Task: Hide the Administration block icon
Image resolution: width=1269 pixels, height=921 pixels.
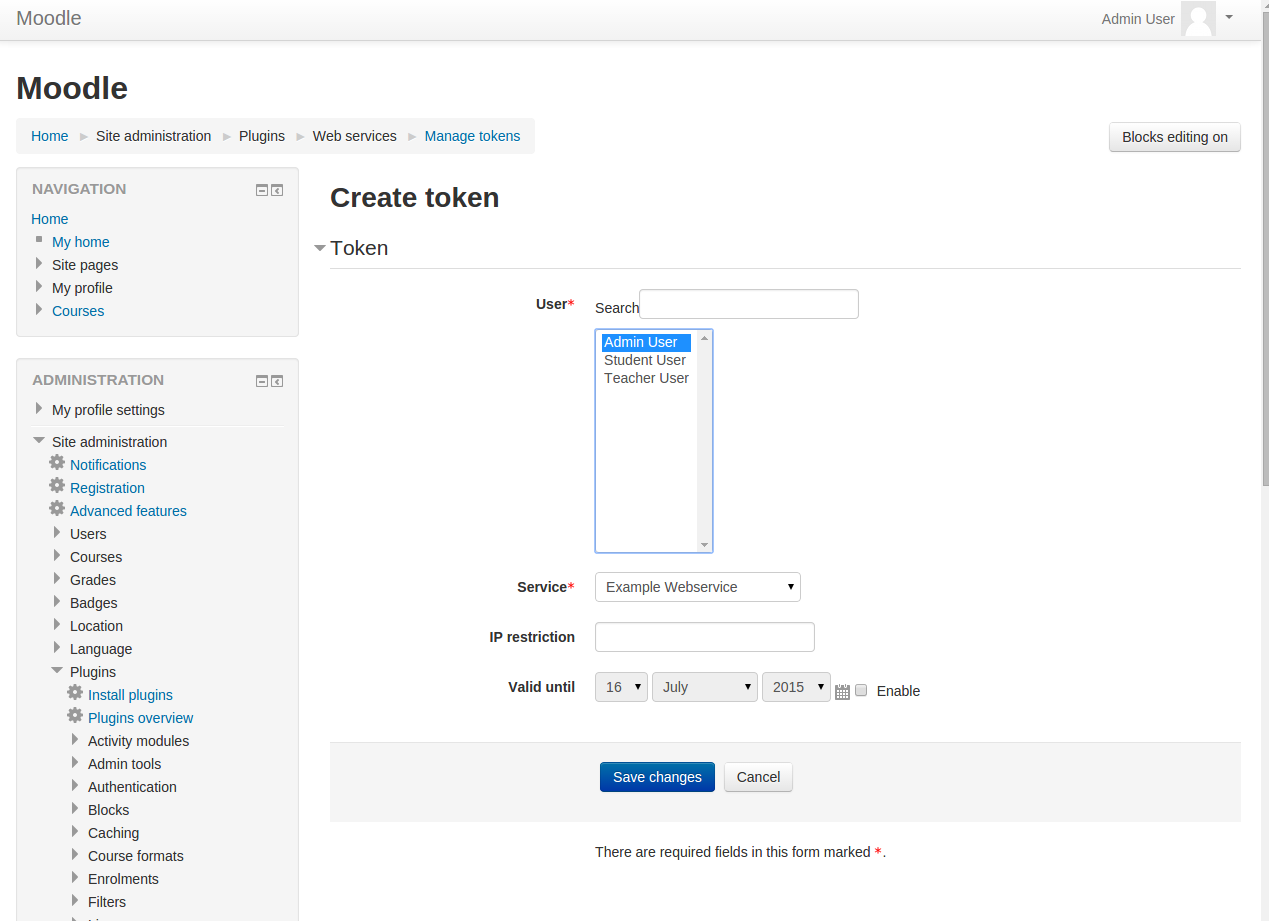Action: 262,381
